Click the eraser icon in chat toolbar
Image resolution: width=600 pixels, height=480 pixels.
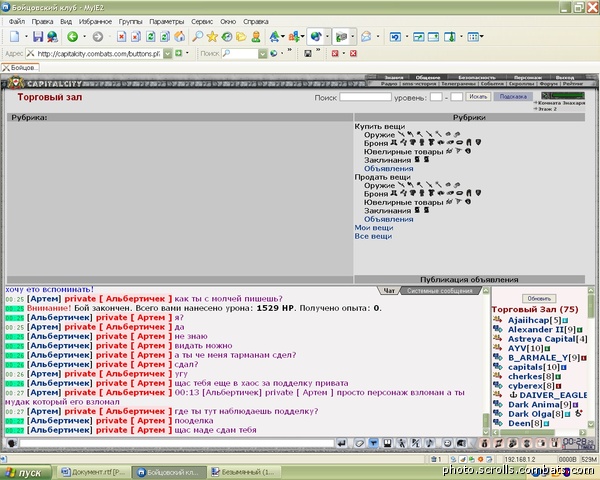pyautogui.click(x=359, y=443)
